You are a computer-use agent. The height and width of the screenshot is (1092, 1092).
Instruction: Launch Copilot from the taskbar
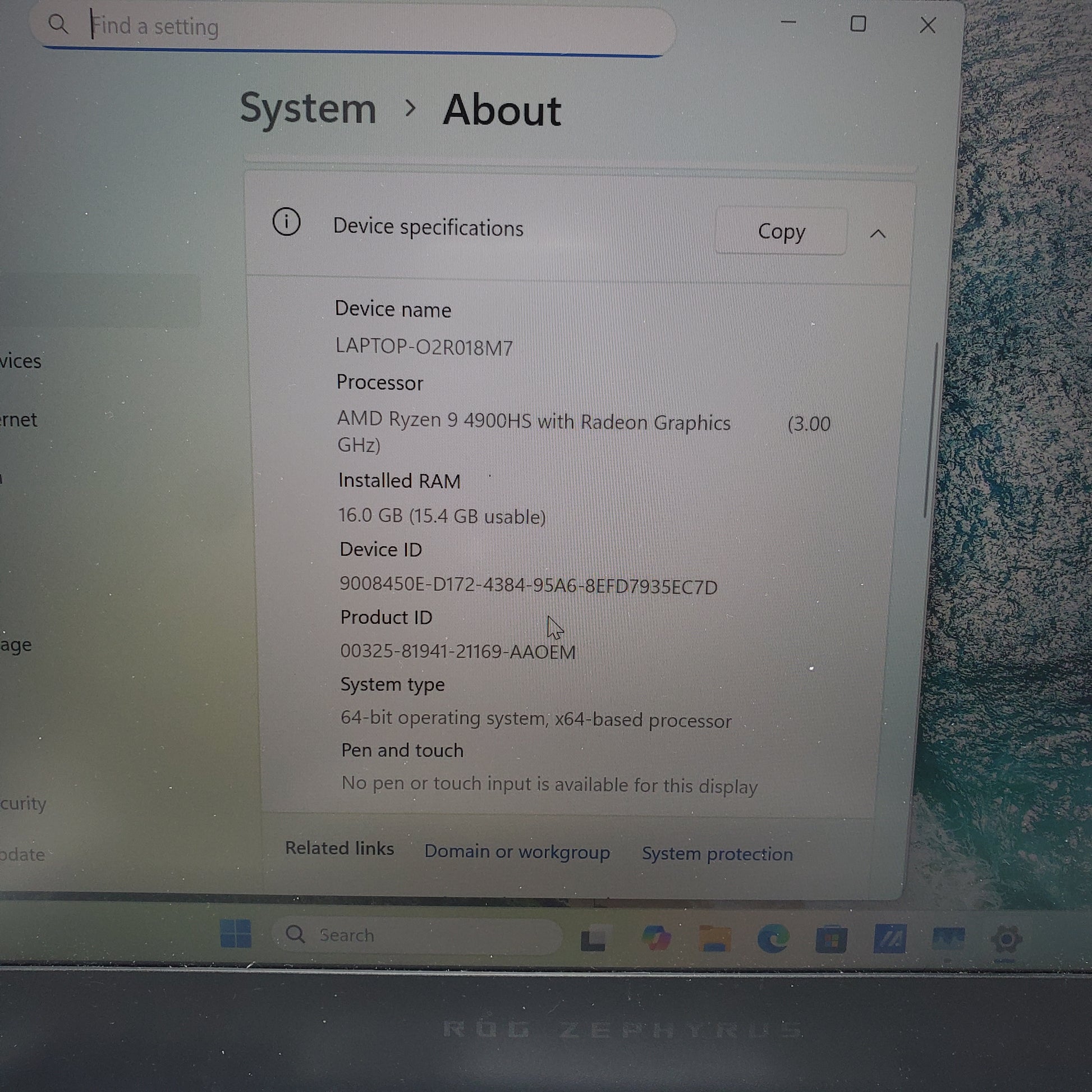pos(655,938)
